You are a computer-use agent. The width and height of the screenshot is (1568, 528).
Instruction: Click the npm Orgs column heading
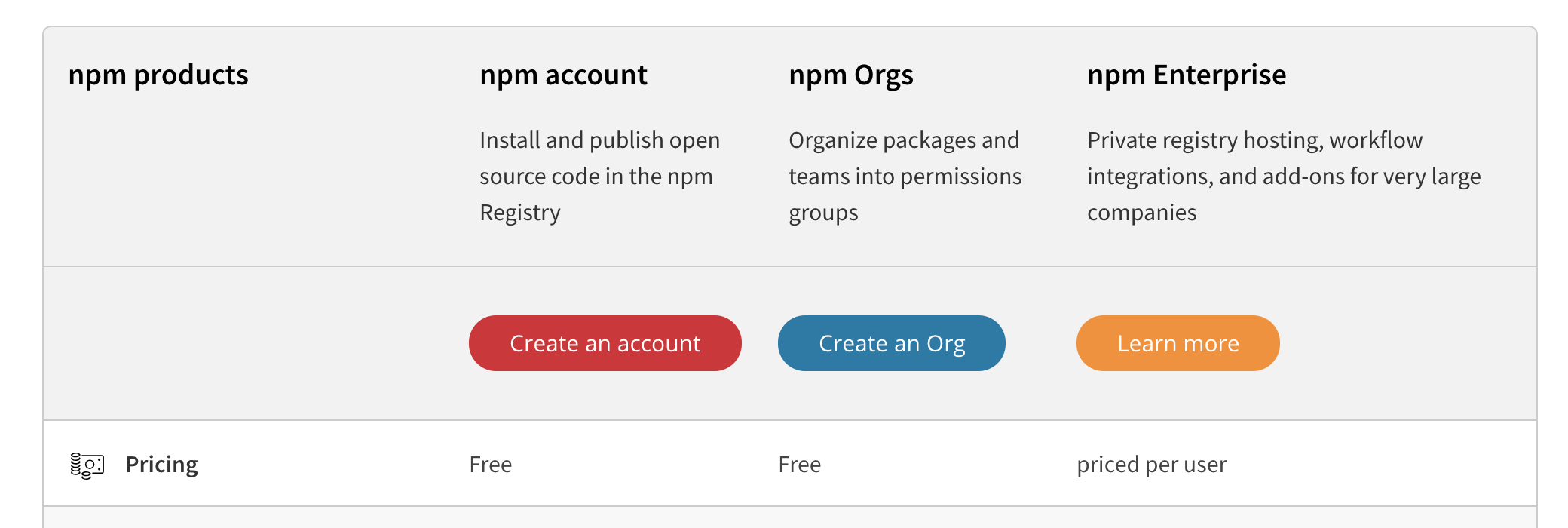click(x=850, y=75)
